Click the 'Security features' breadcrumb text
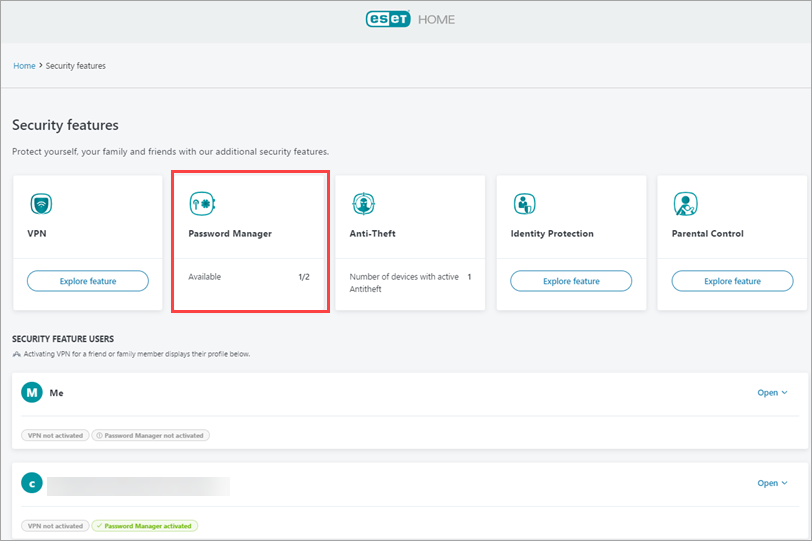 click(x=76, y=66)
